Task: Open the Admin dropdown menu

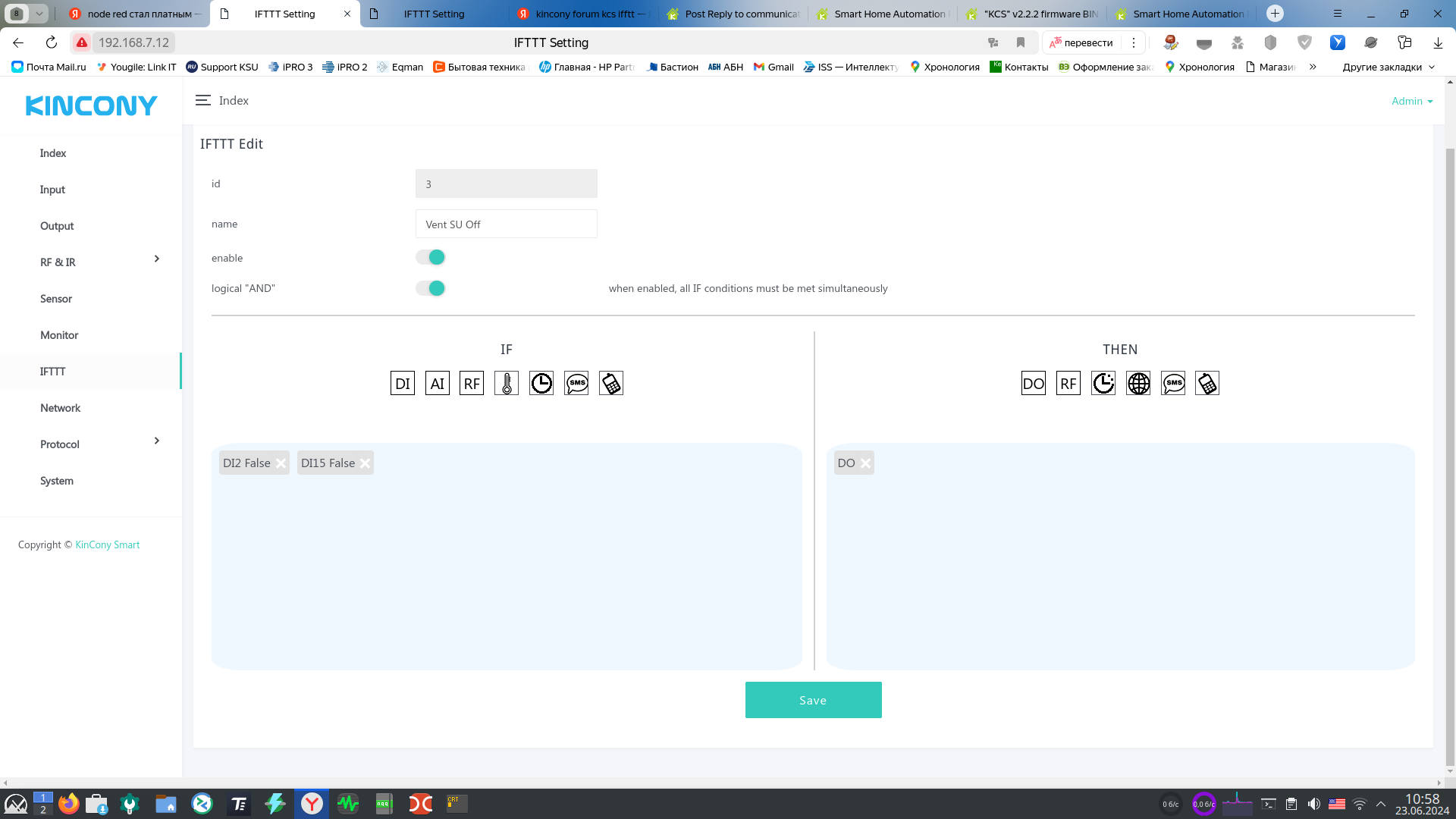Action: [1411, 101]
